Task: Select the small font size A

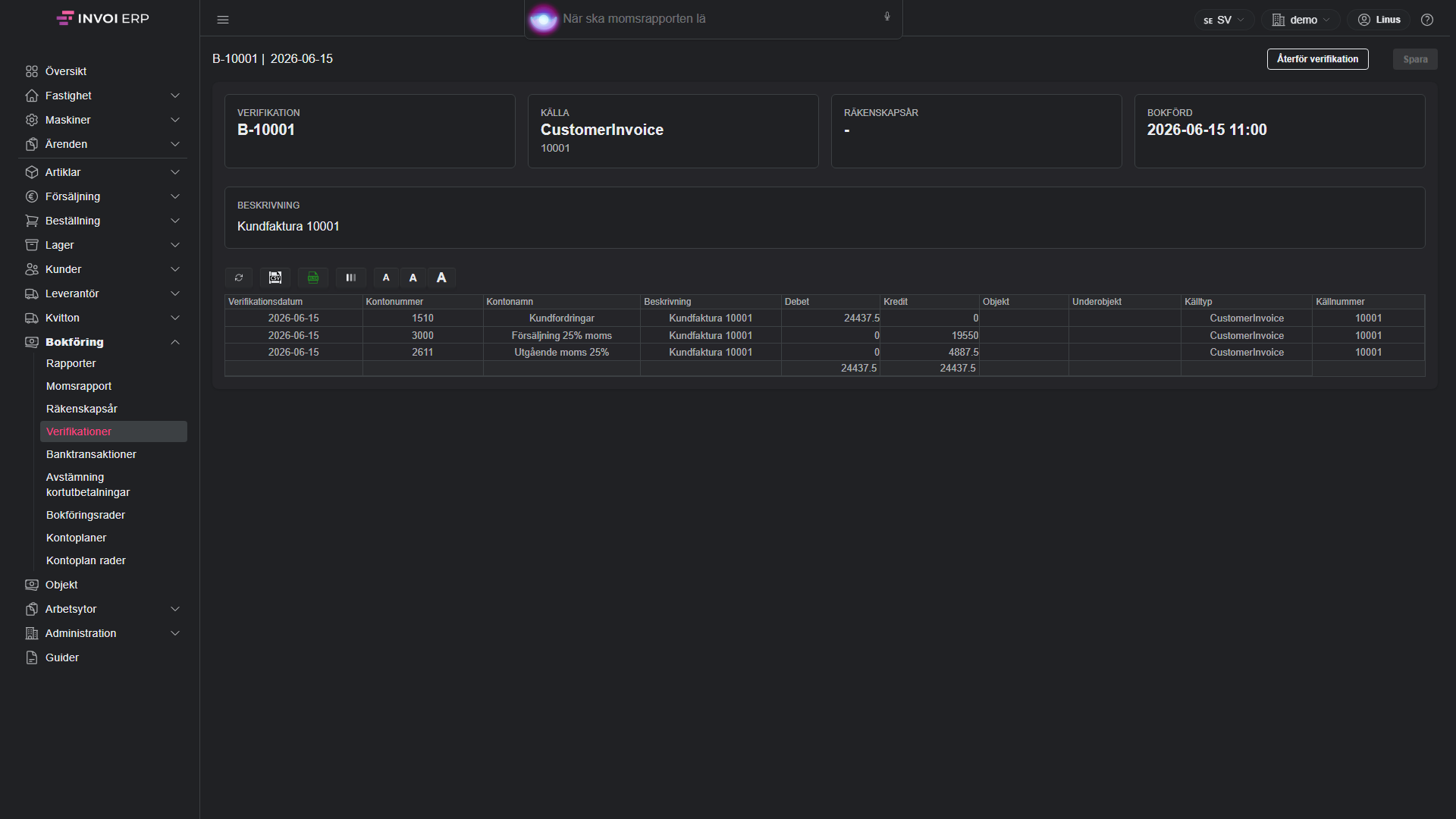Action: [x=386, y=278]
